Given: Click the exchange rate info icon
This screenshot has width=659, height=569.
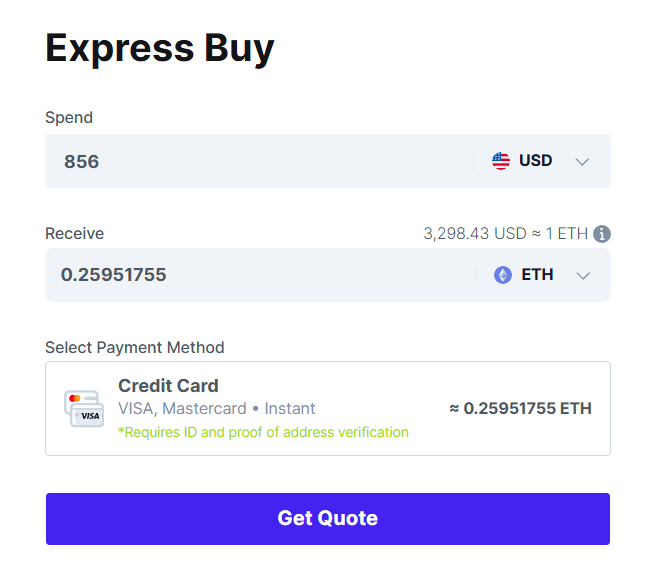Looking at the screenshot, I should 602,234.
